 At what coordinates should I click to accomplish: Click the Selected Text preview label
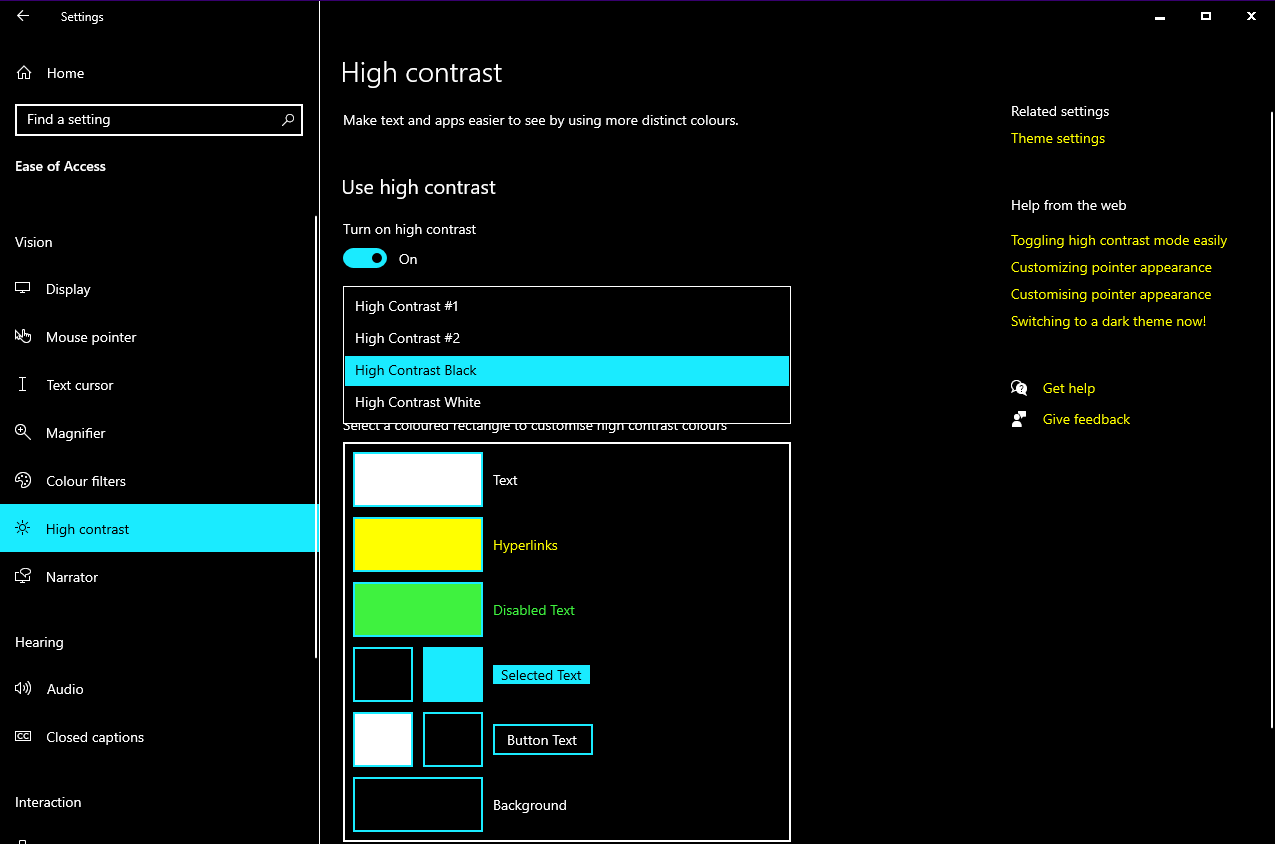(541, 675)
